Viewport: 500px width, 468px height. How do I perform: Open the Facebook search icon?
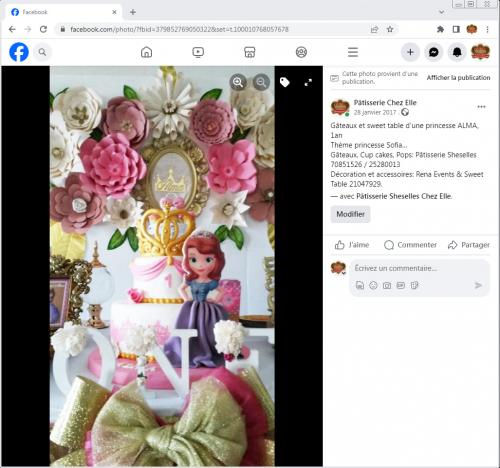[42, 52]
